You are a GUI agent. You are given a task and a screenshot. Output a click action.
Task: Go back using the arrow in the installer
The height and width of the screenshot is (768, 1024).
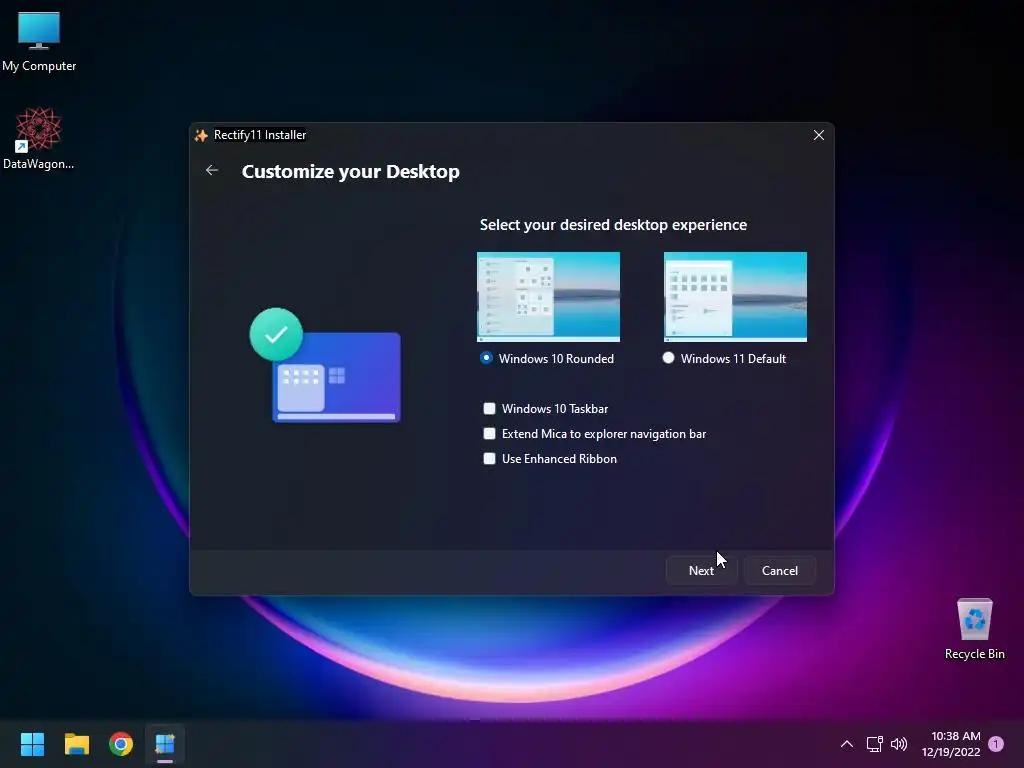[212, 170]
